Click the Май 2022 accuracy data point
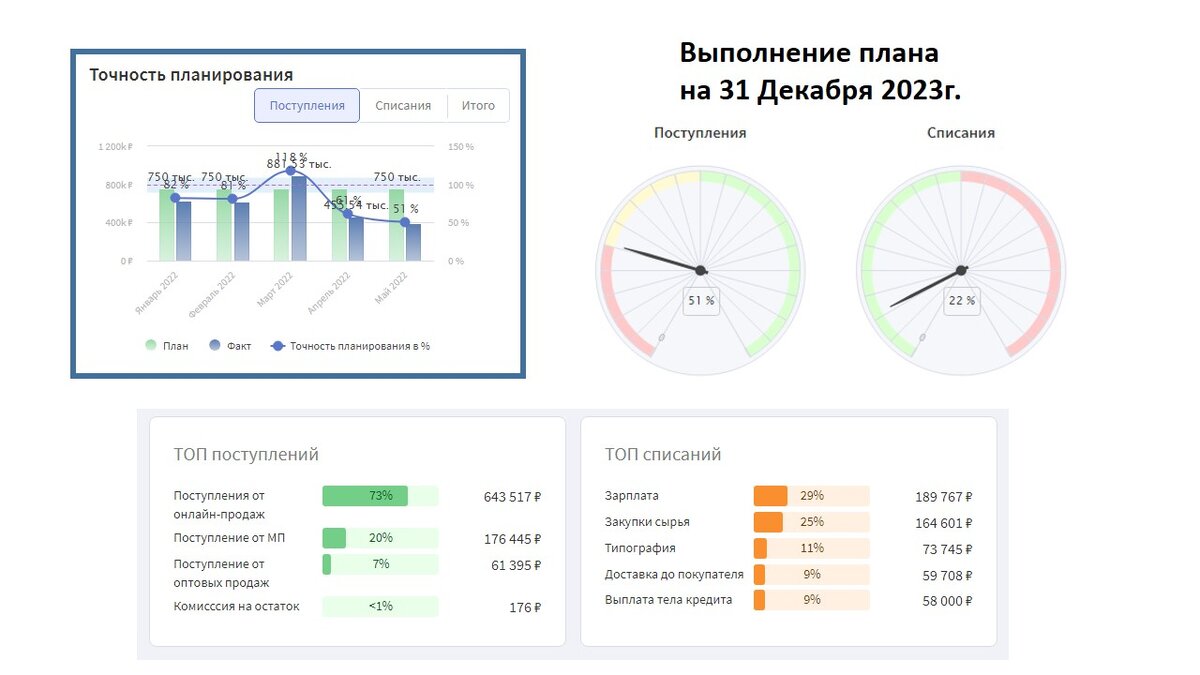 [x=405, y=222]
